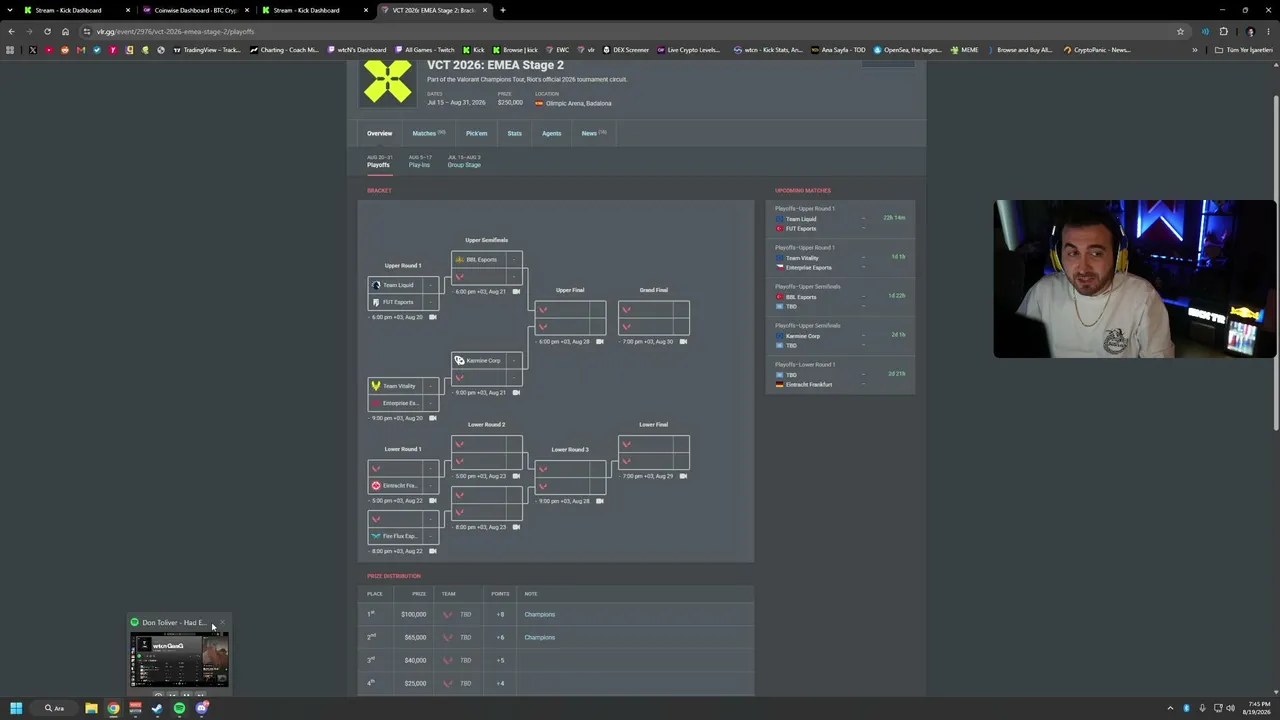Open the video icon for Liquid vs FUT match
This screenshot has width=1280, height=720.
[x=433, y=317]
